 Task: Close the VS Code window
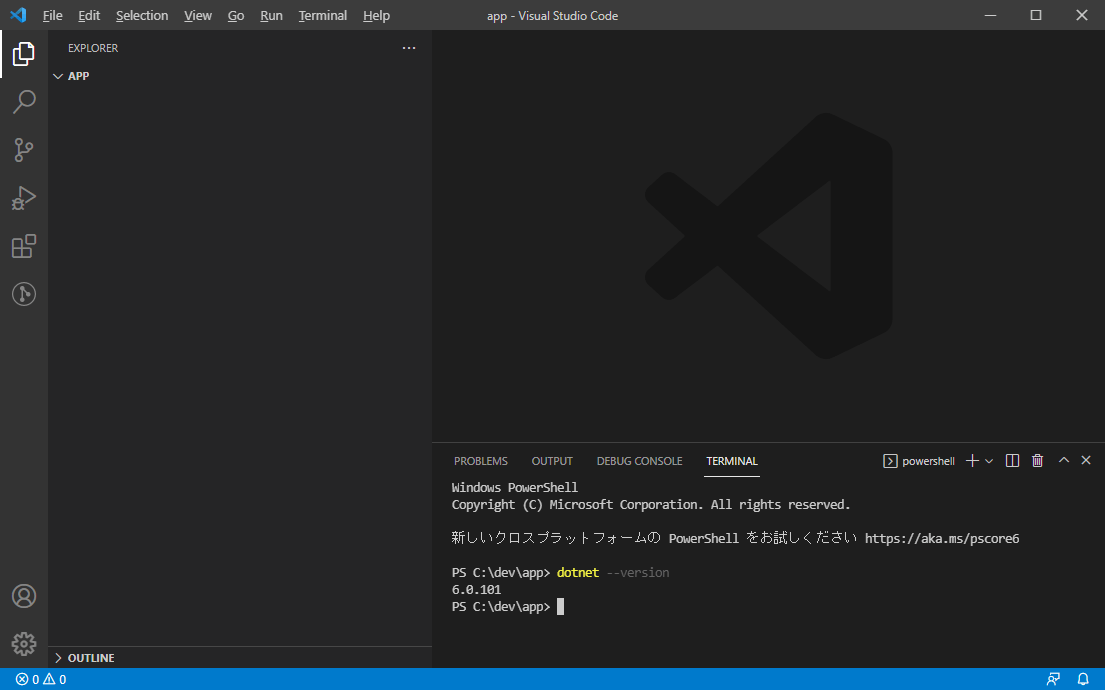tap(1082, 15)
